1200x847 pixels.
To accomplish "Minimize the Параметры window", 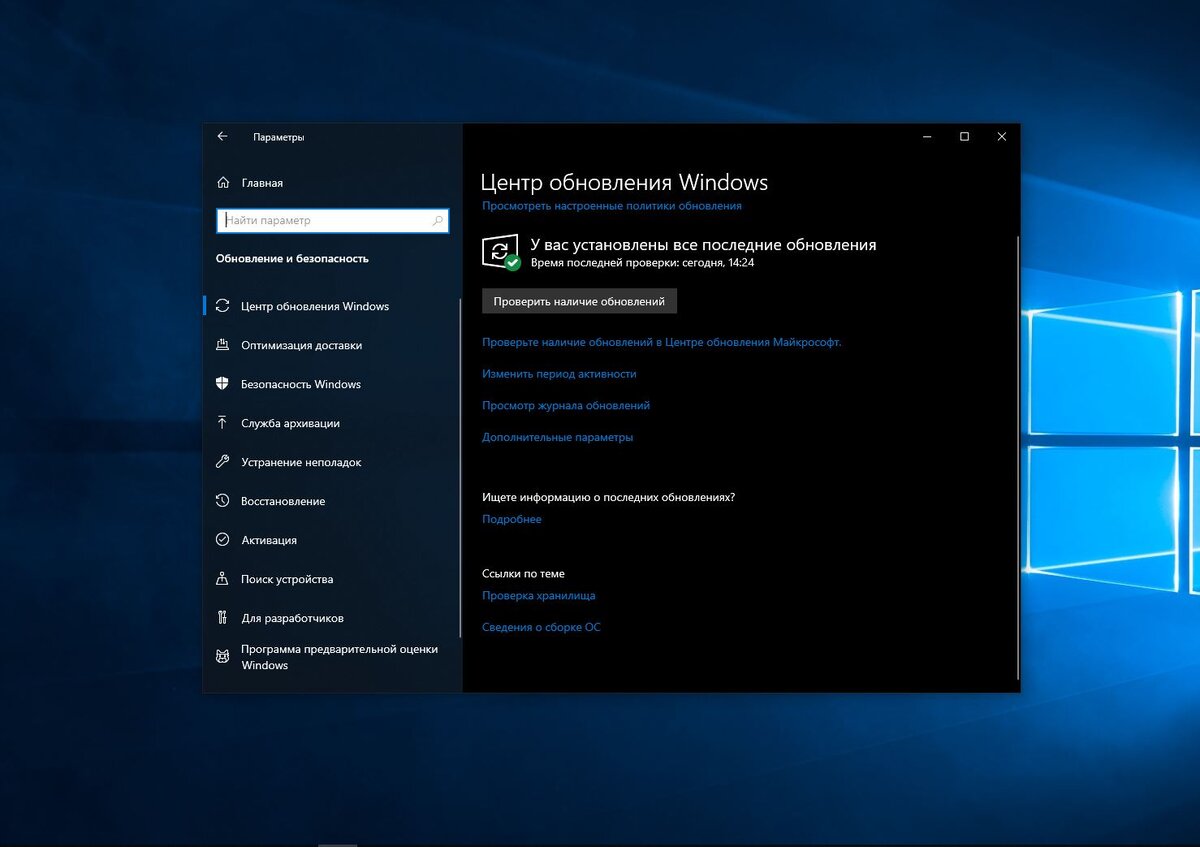I will click(x=927, y=137).
